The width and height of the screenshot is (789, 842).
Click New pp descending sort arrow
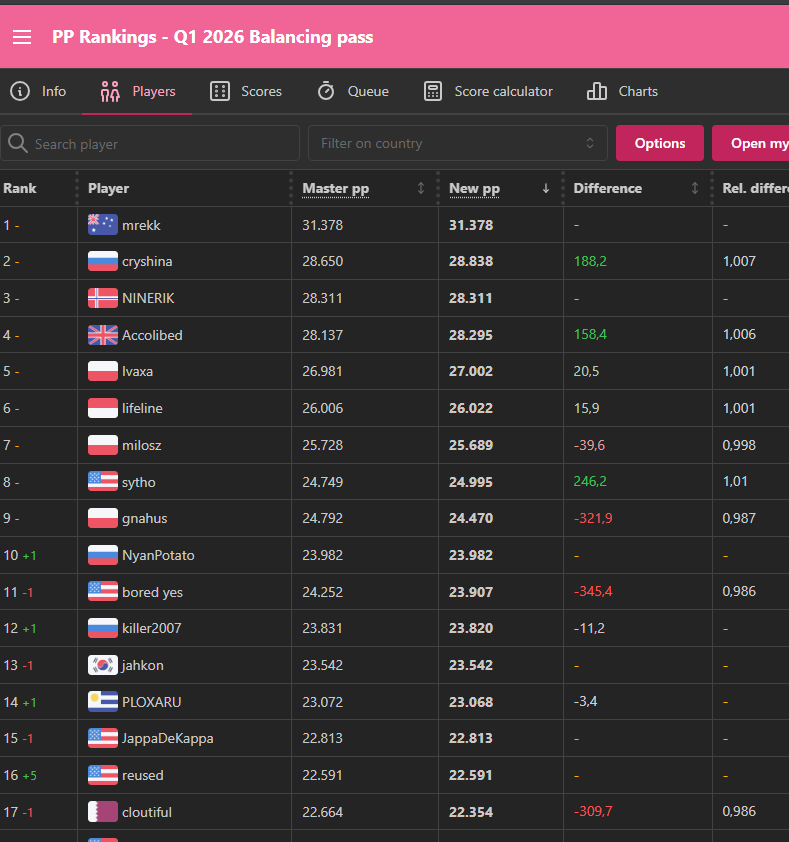546,188
